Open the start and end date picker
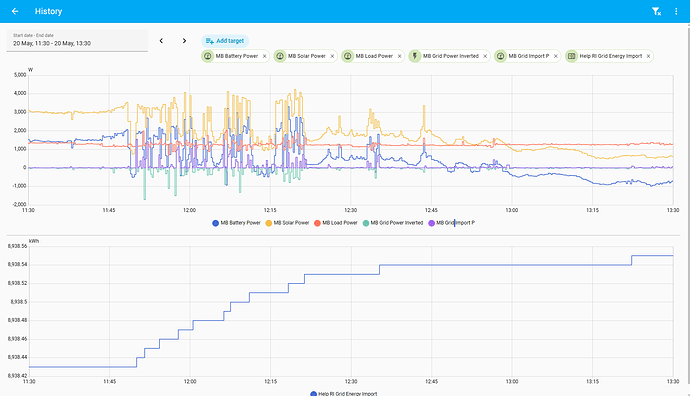Image resolution: width=690 pixels, height=396 pixels. tap(77, 40)
